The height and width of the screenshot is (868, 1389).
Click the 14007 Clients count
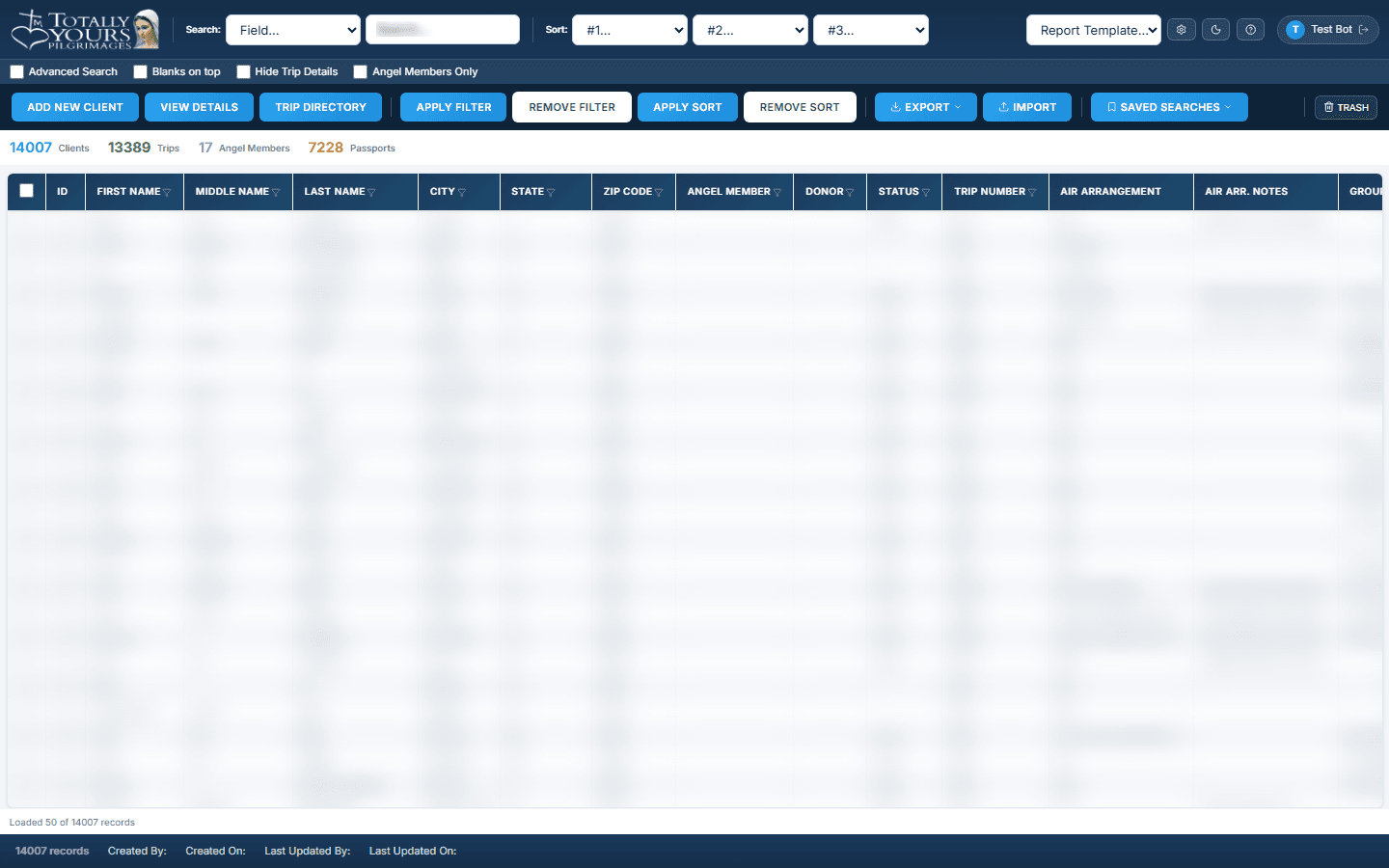point(49,148)
